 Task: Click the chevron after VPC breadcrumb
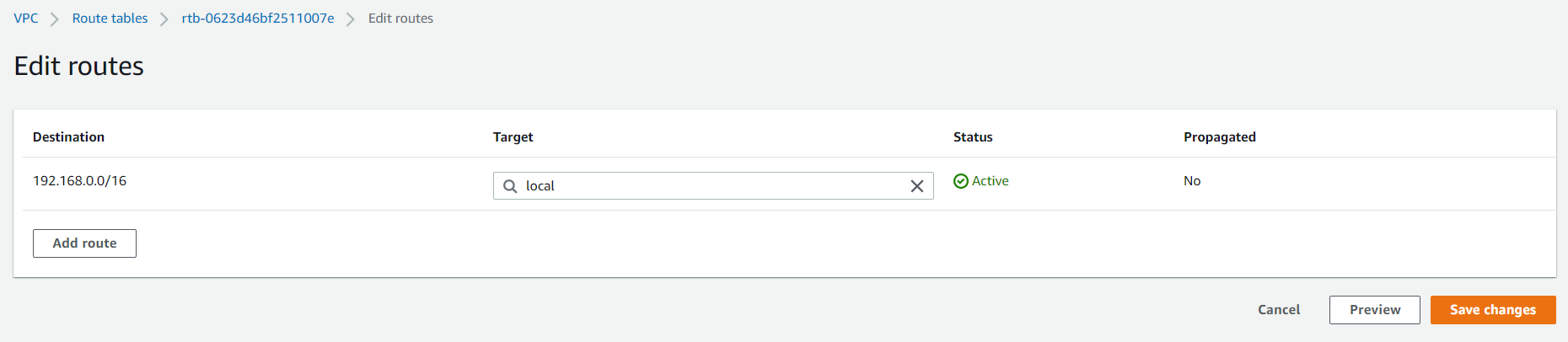(x=55, y=19)
